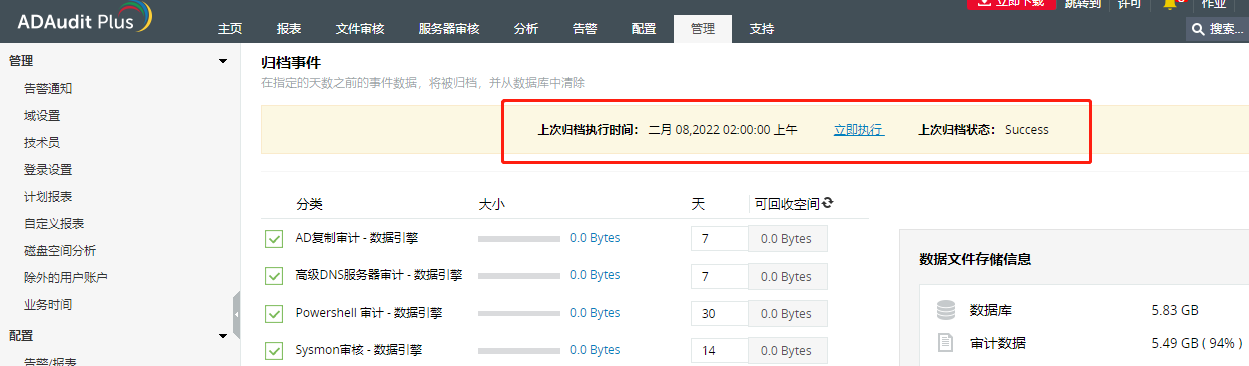Click the days field showing 30
The width and height of the screenshot is (1249, 366).
(x=720, y=313)
